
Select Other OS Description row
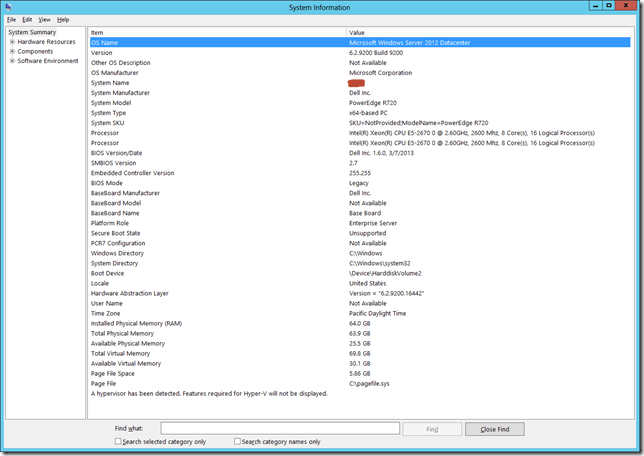pos(360,62)
